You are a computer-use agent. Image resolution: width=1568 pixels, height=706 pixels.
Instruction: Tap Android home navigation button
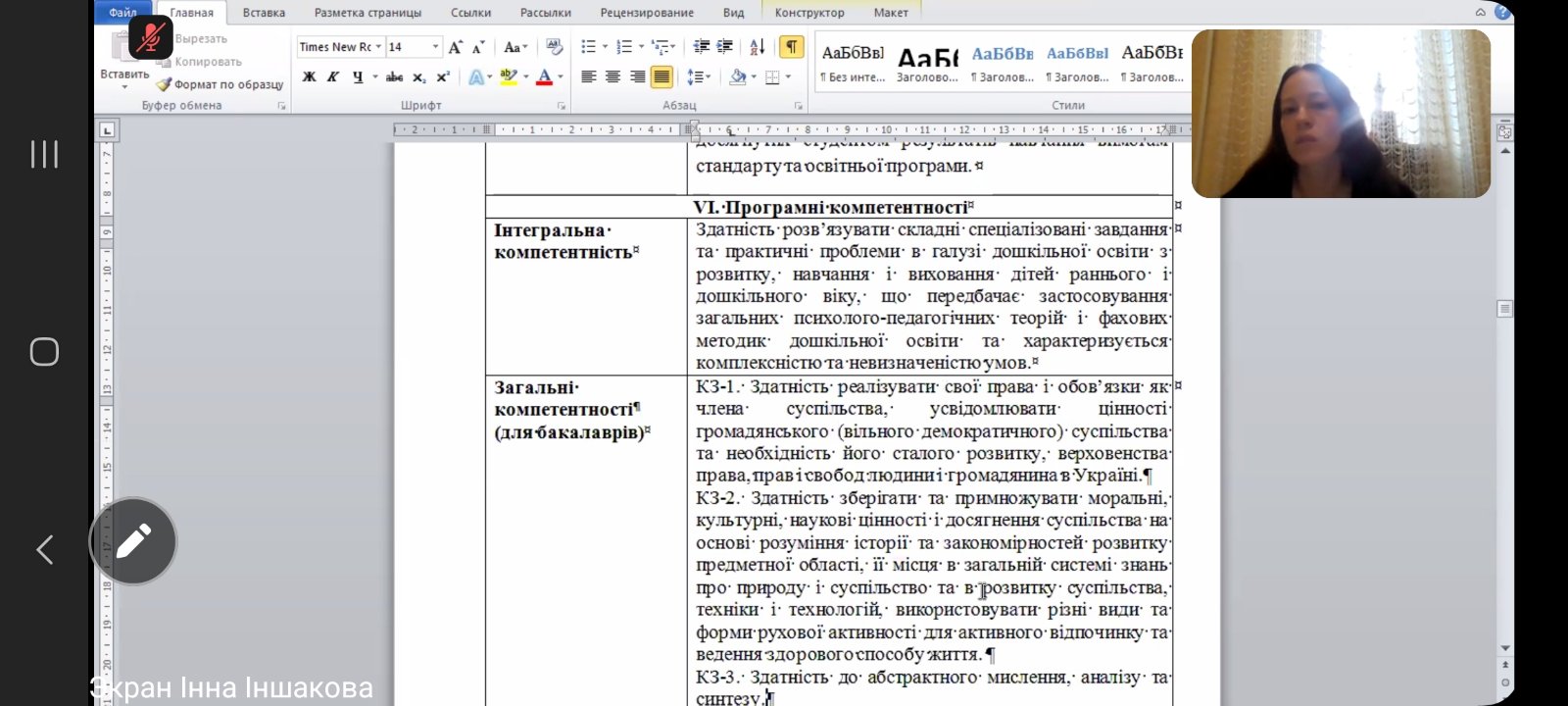coord(44,352)
